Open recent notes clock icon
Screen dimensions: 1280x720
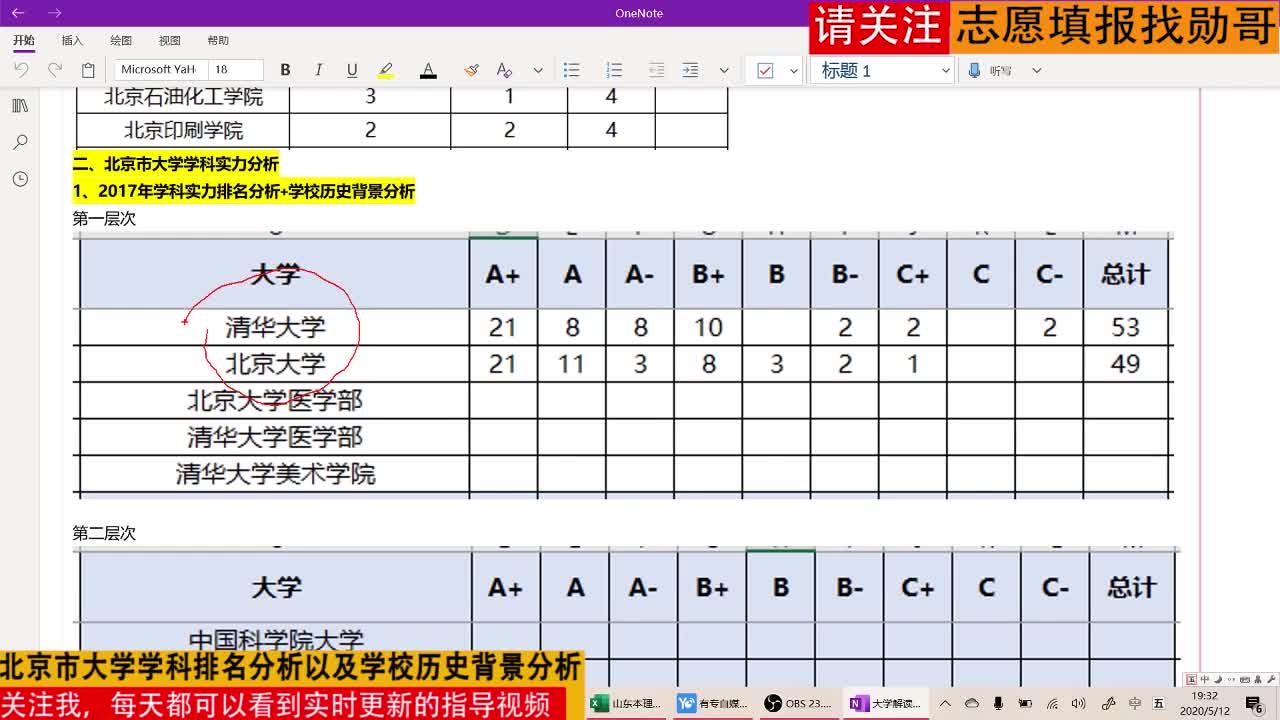point(20,179)
